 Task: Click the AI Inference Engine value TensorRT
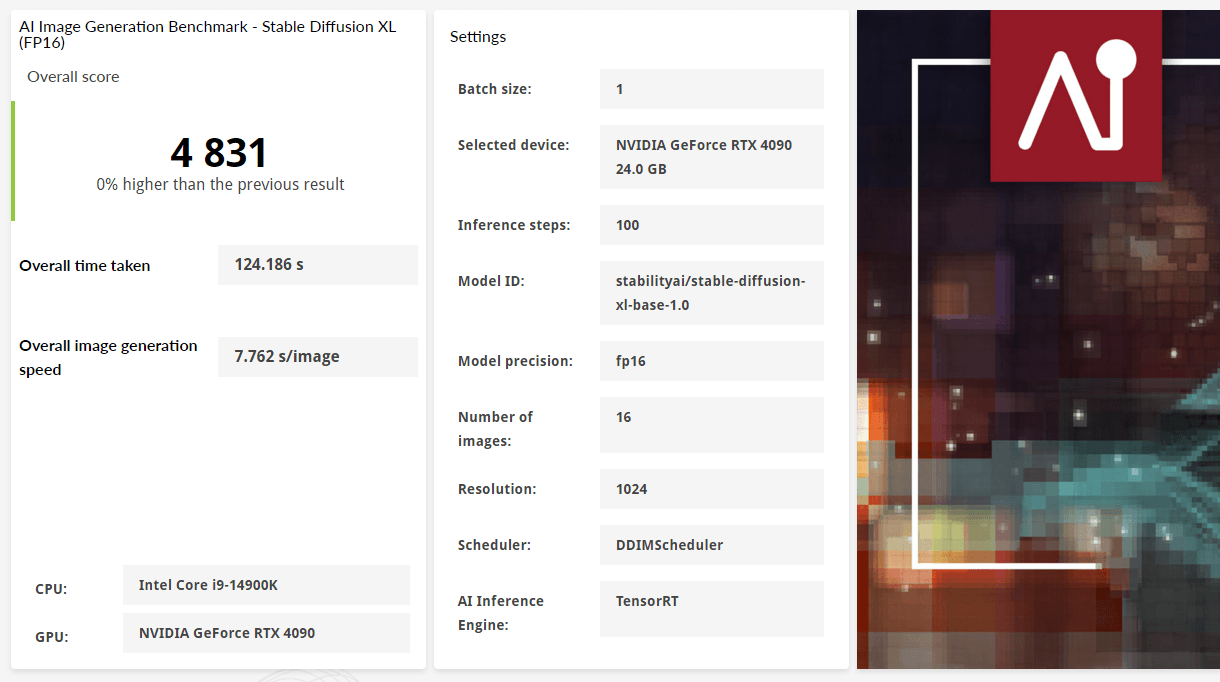tap(712, 609)
